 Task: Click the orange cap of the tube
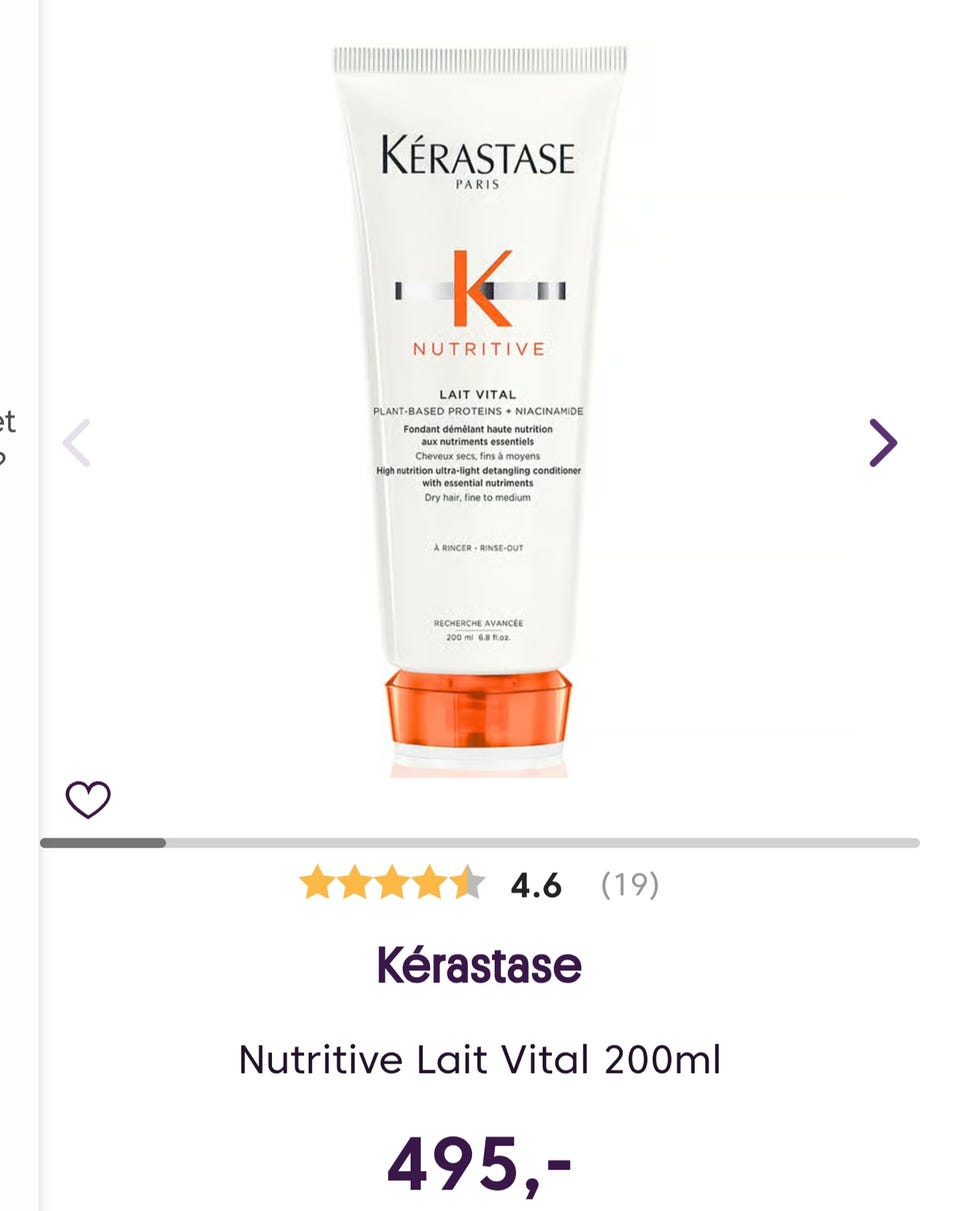pos(478,712)
